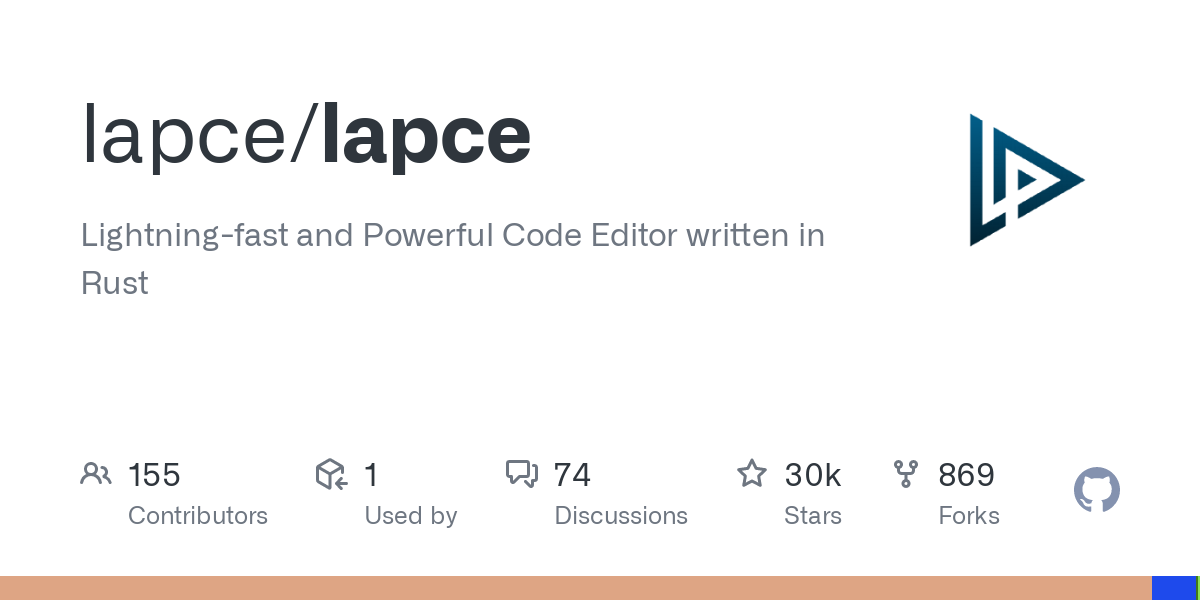
Task: Click the blue language bar segment
Action: coord(1174,588)
